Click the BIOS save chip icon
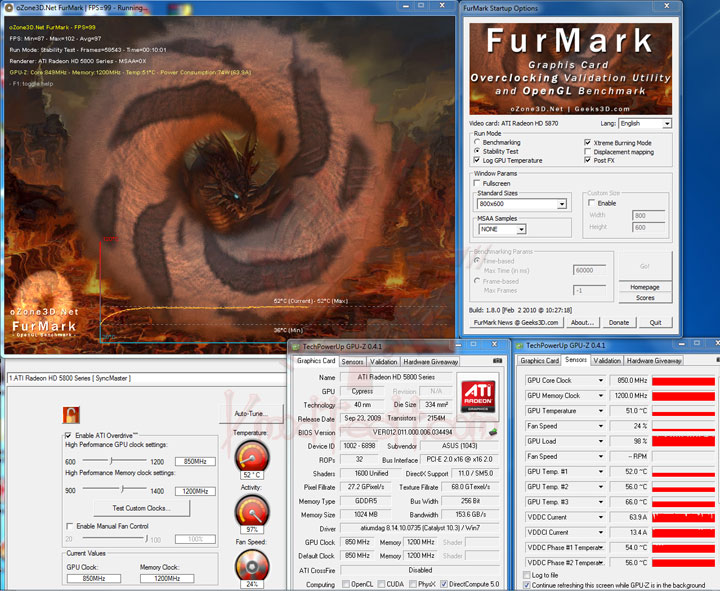Screen dimensions: 720x591 tap(493, 432)
